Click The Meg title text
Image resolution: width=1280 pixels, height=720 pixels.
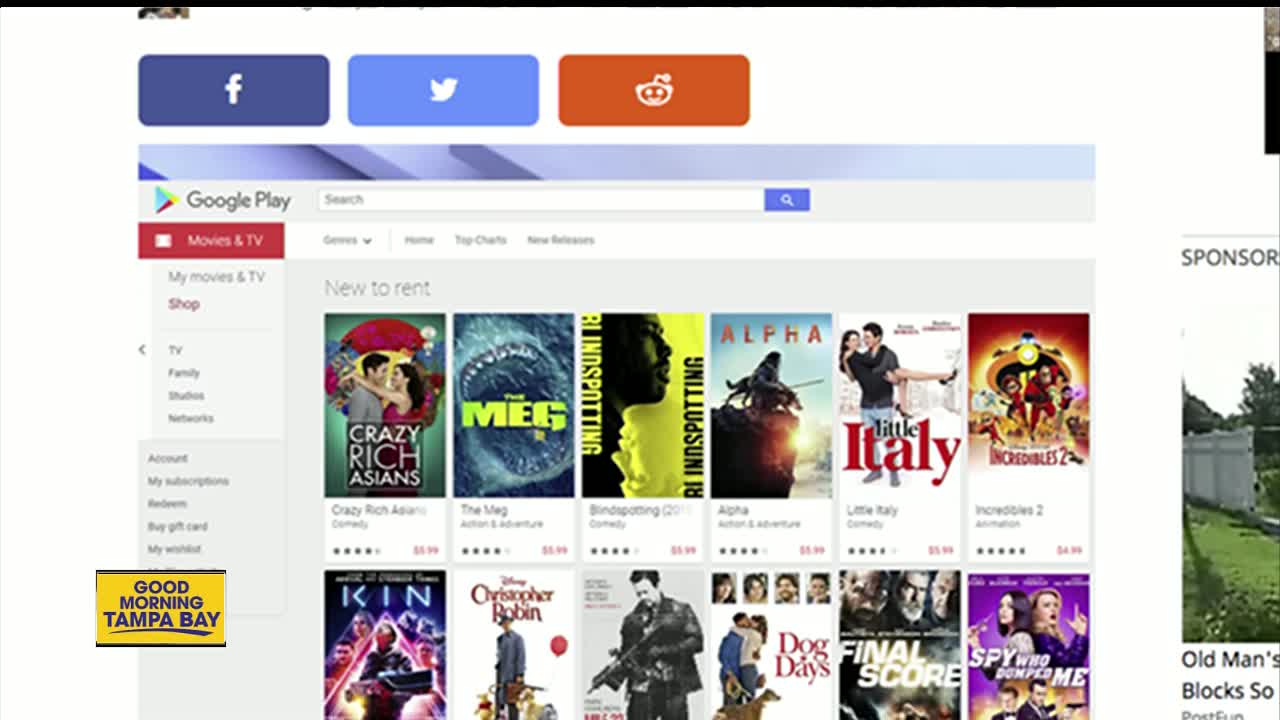485,510
